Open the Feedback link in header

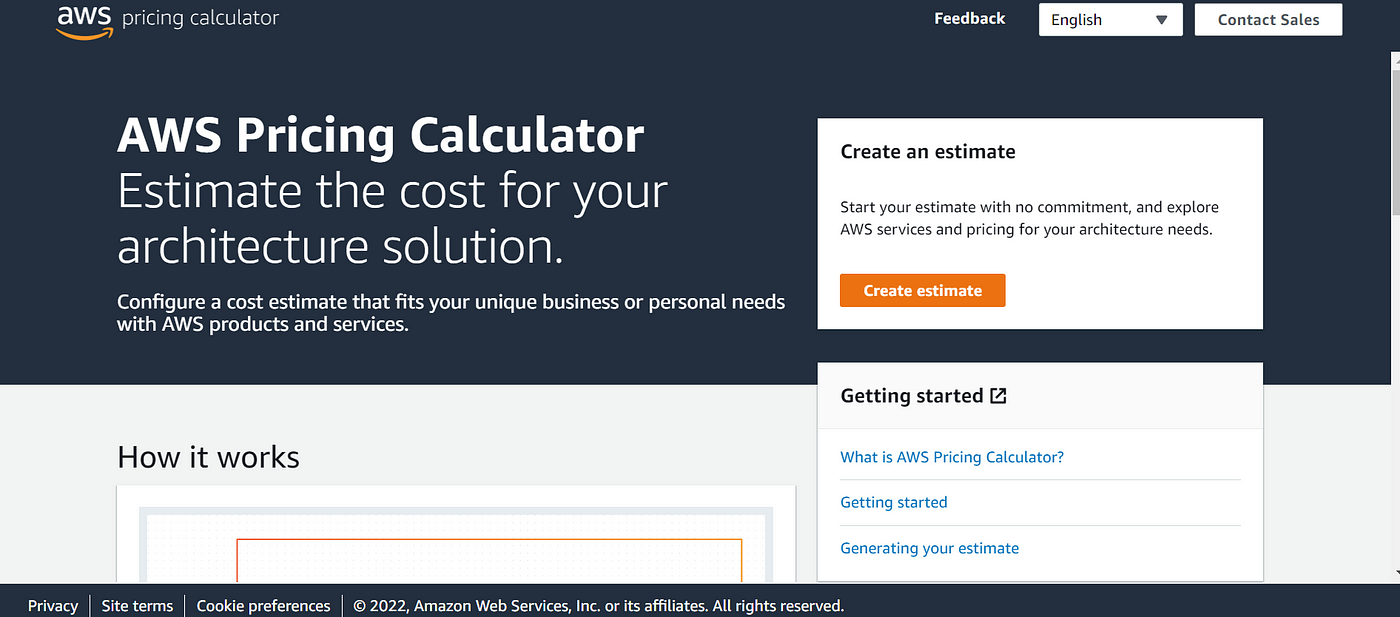pyautogui.click(x=969, y=18)
